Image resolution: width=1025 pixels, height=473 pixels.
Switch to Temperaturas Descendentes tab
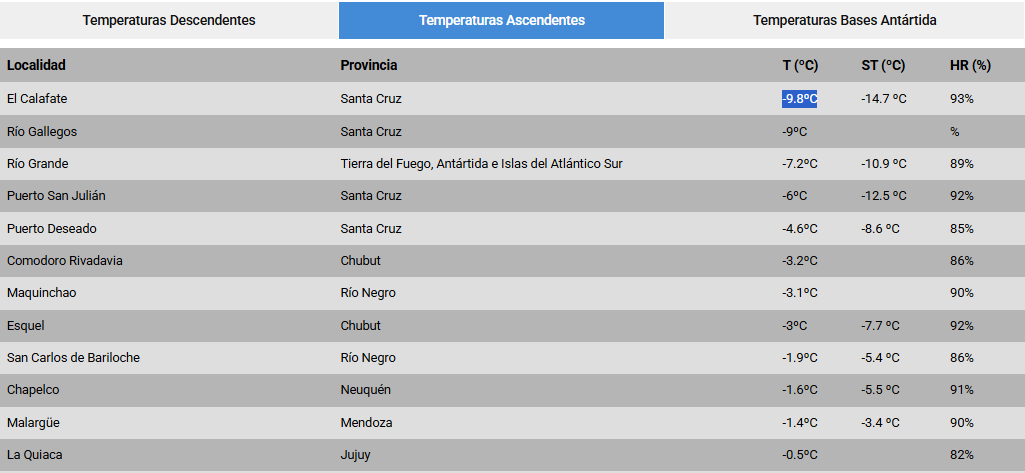coord(169,20)
